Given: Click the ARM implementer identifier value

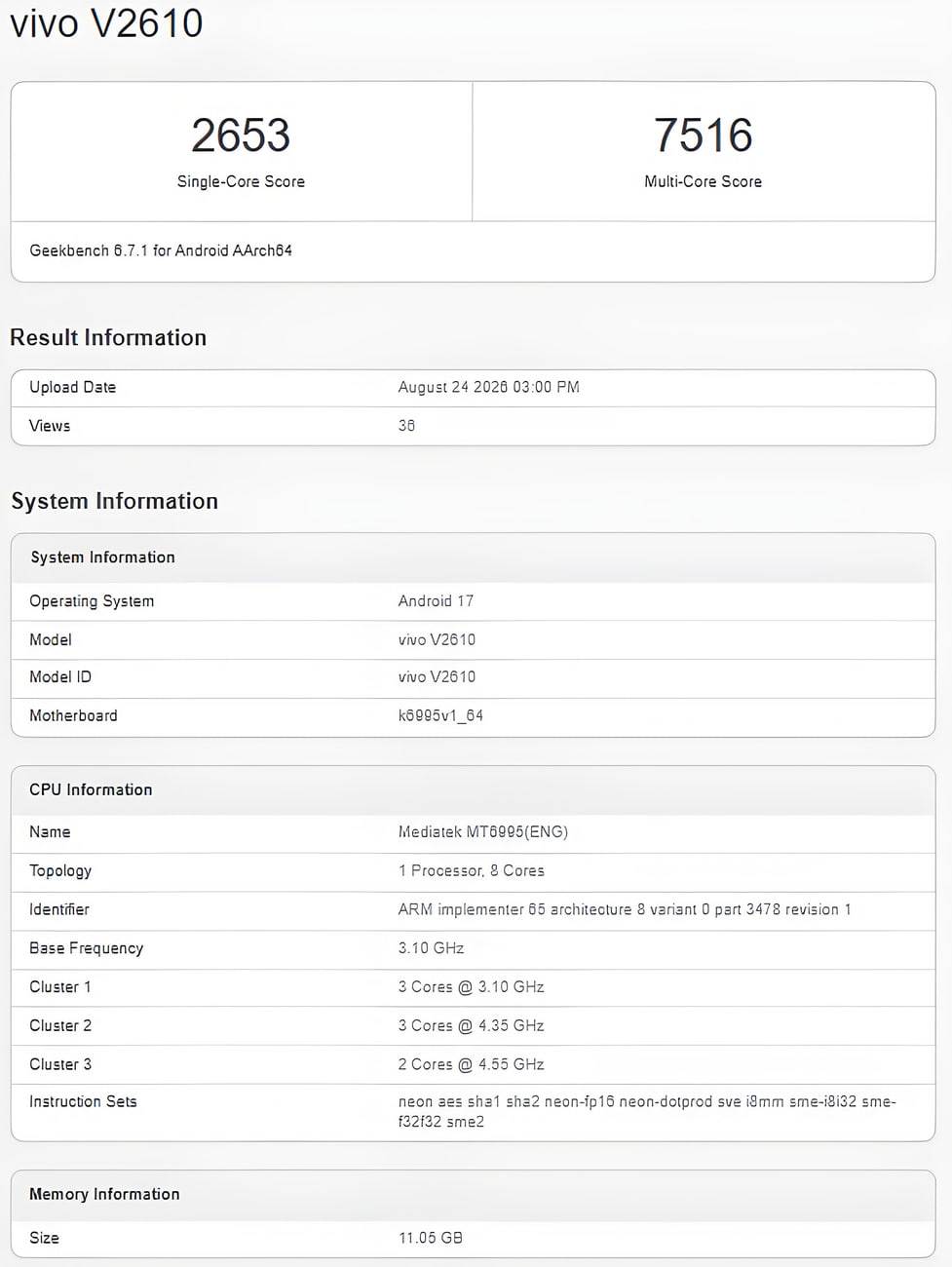Looking at the screenshot, I should (625, 909).
